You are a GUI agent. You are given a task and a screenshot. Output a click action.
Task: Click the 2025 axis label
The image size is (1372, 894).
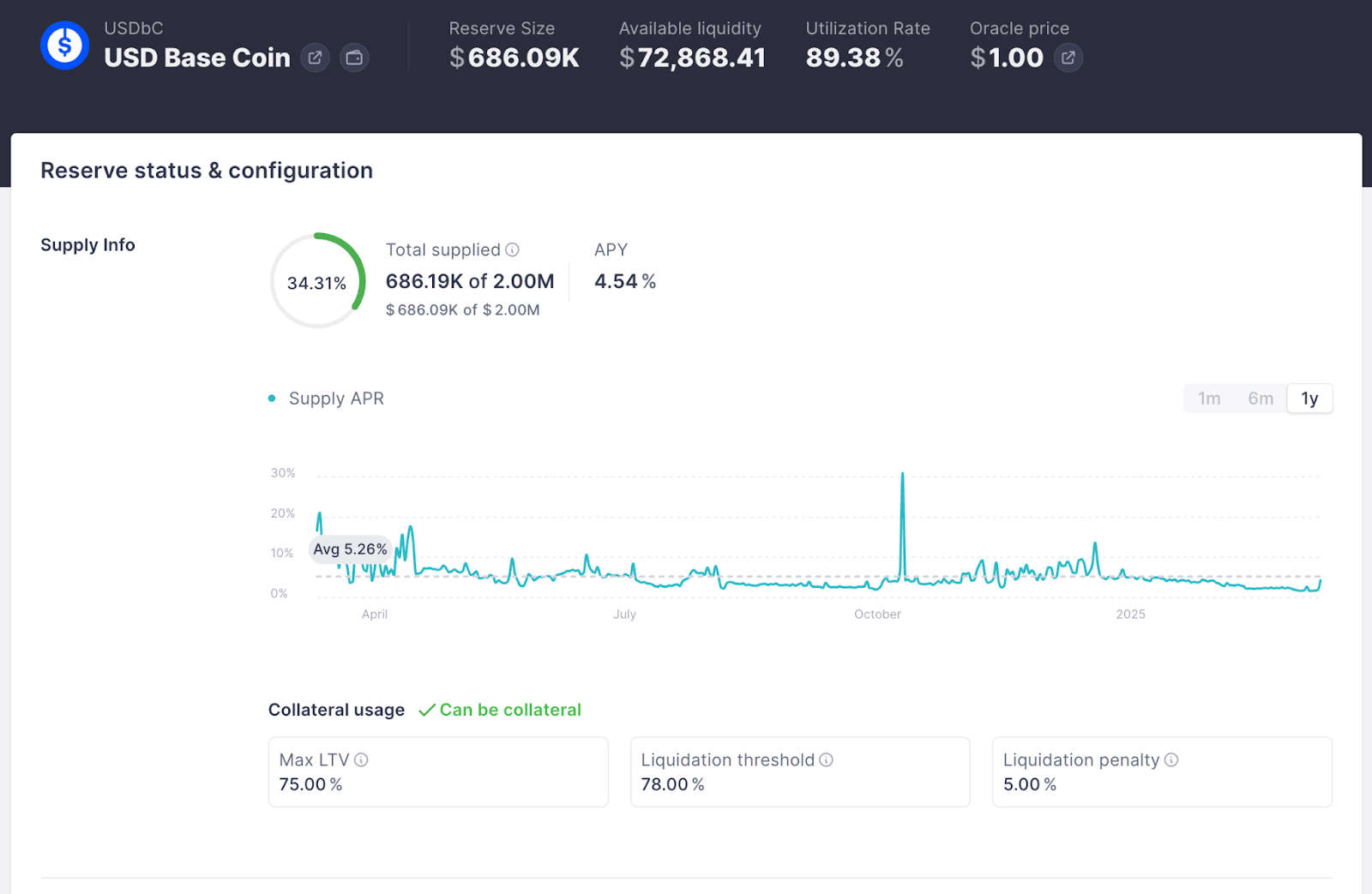coord(1130,615)
